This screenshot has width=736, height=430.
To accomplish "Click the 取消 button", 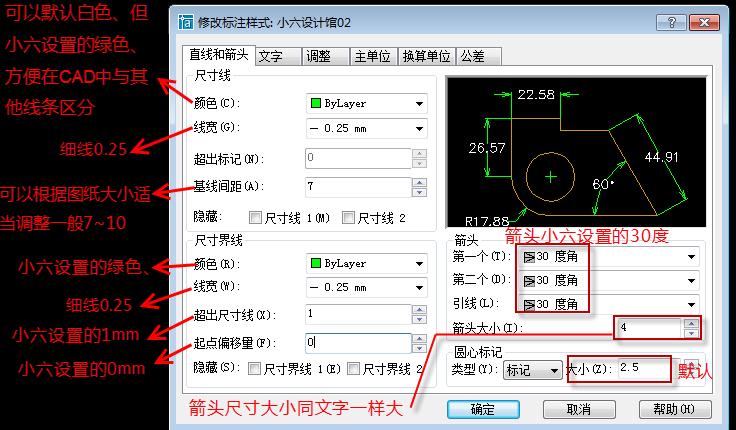I will [579, 409].
